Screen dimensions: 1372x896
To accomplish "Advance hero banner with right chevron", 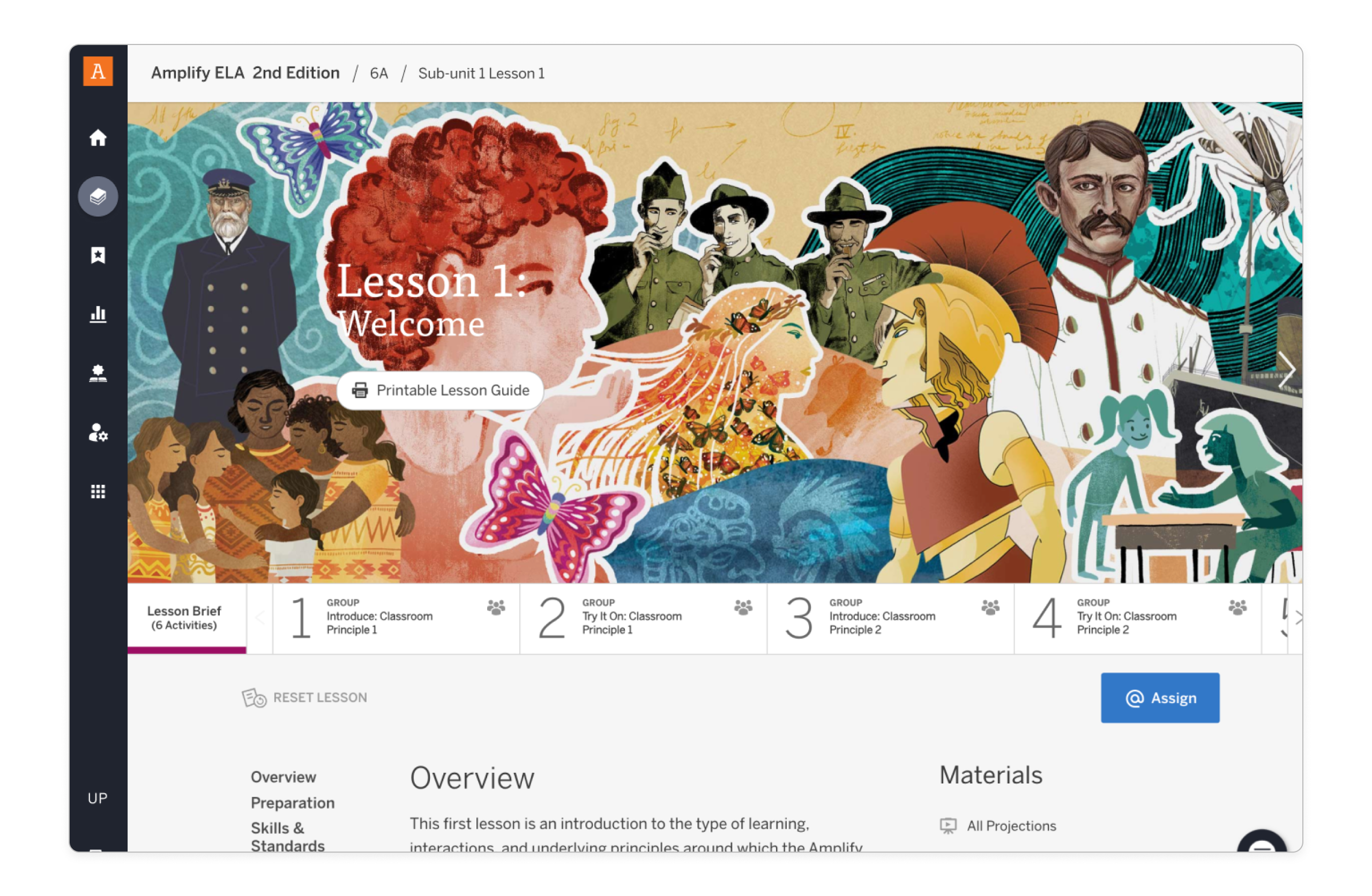I will 1286,370.
